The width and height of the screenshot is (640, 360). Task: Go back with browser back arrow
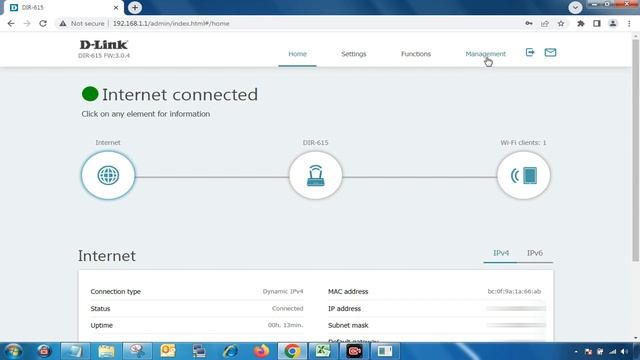[11, 24]
